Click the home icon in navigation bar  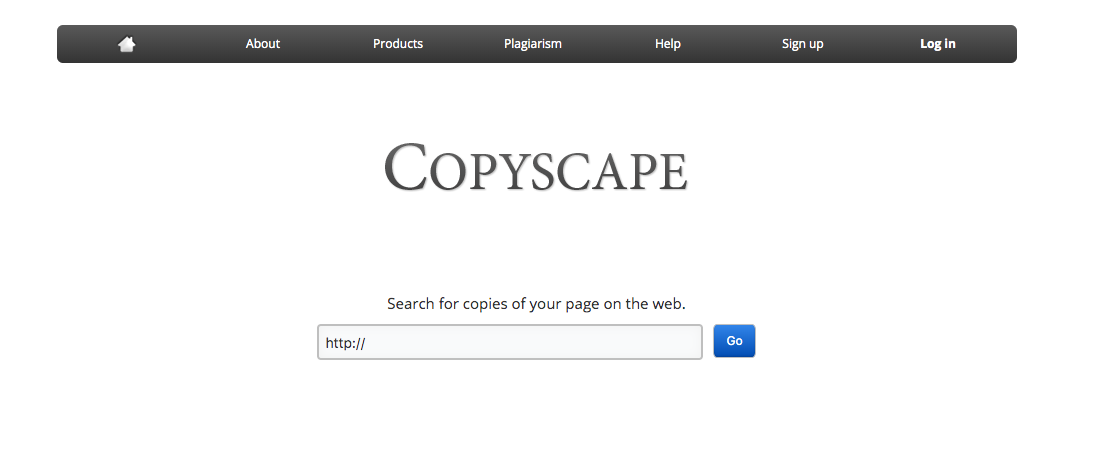coord(127,44)
